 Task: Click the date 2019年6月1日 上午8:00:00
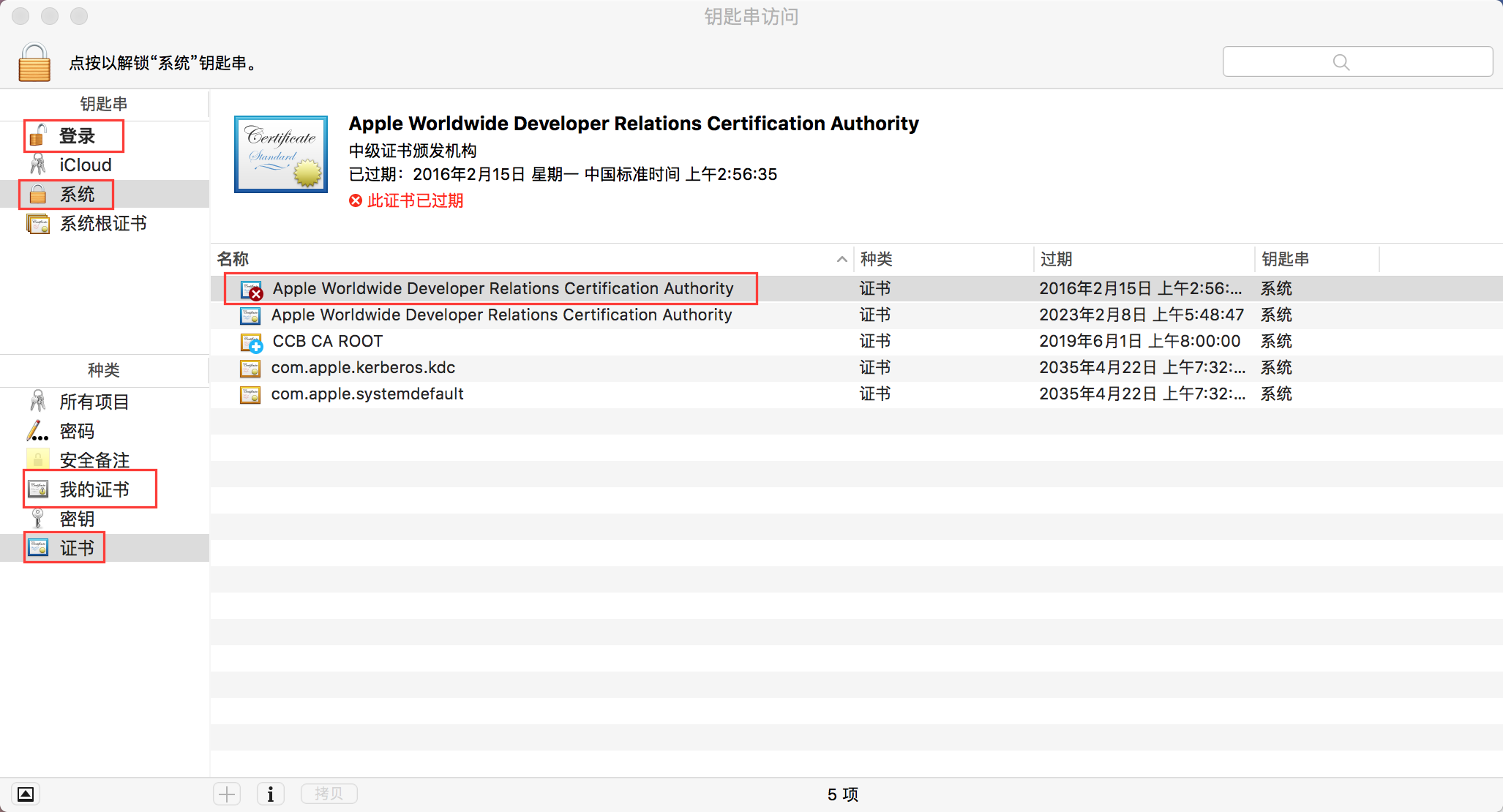(1139, 342)
